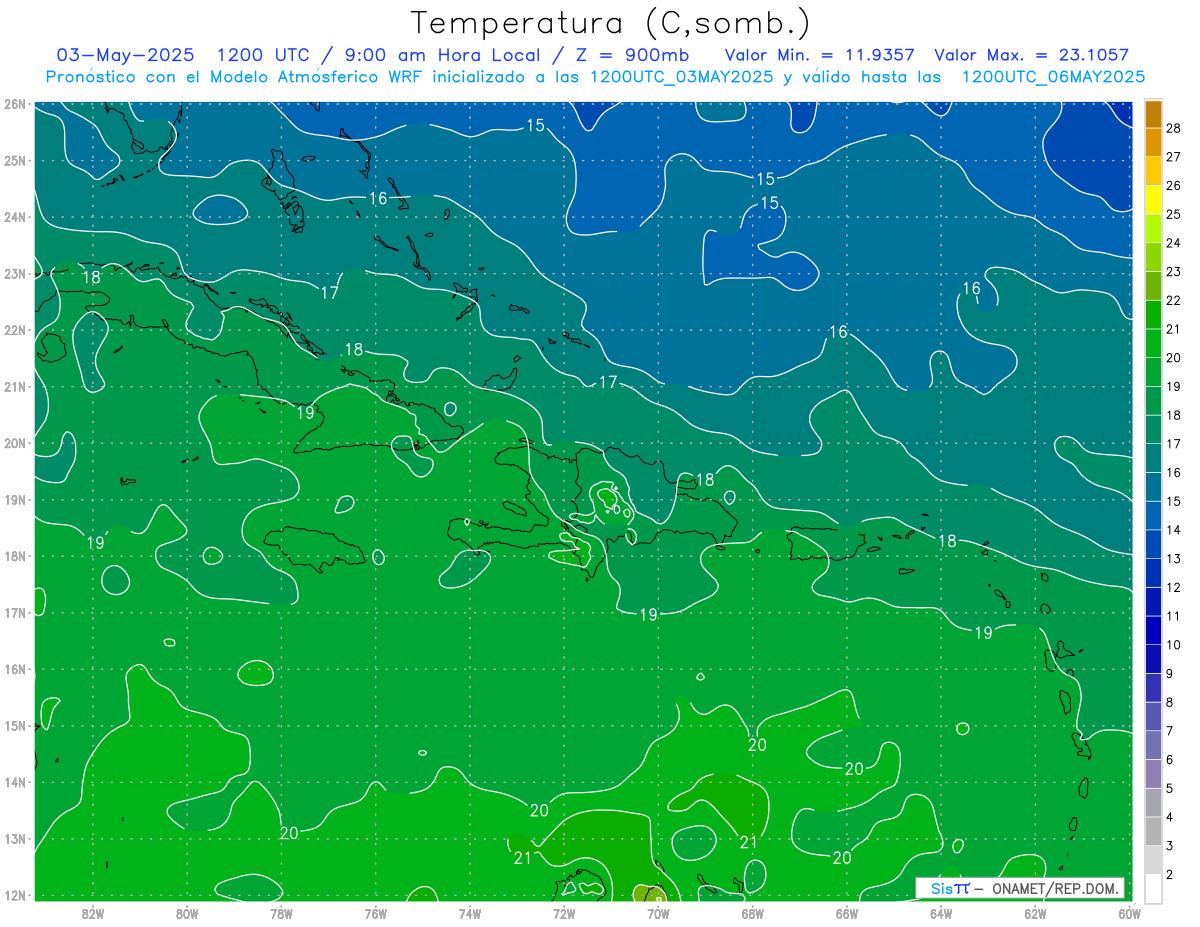Click the brown-orange legend swatch above 28

1153,114
